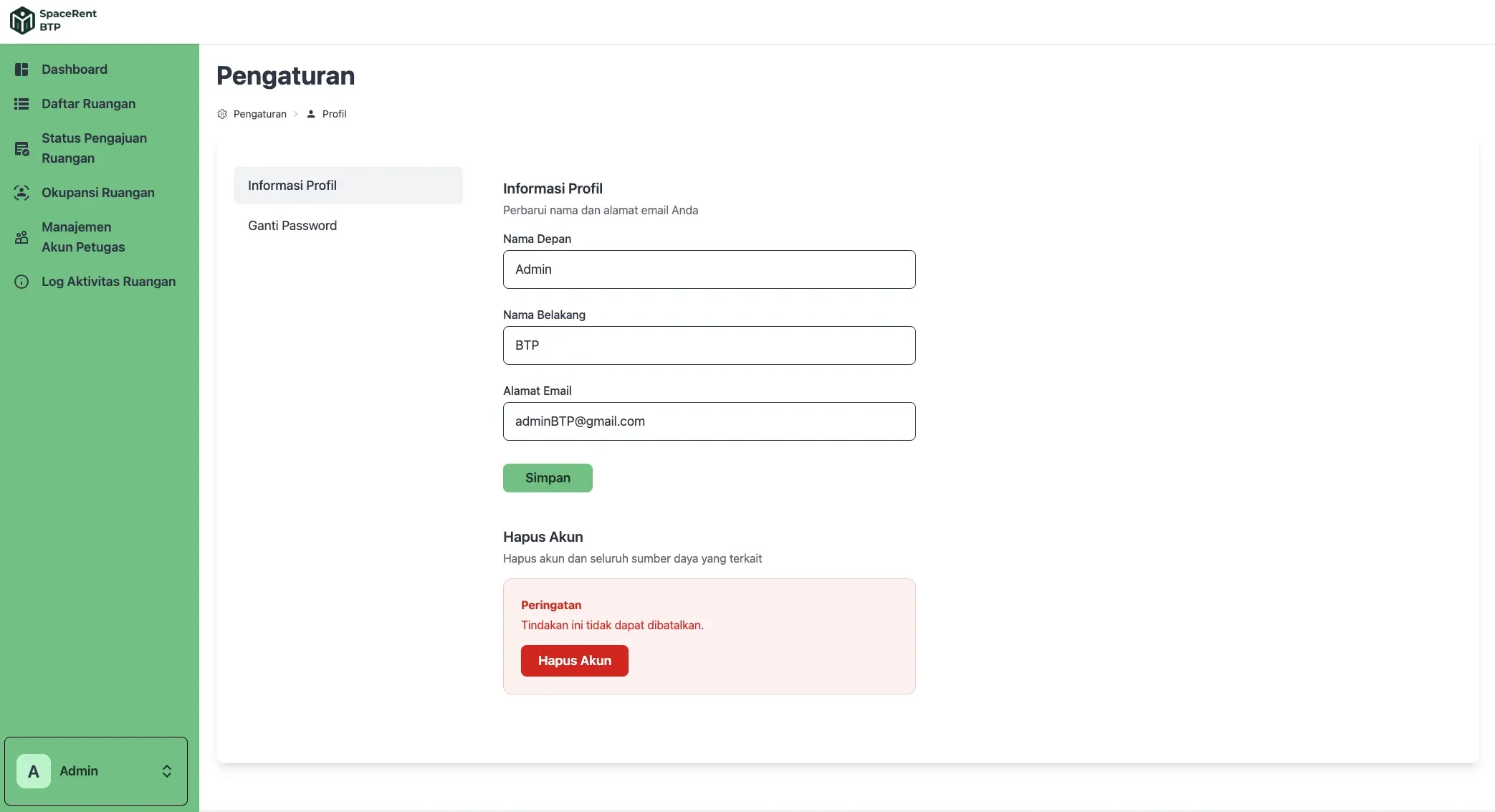Click the person icon beside Profil breadcrumb
Image resolution: width=1495 pixels, height=812 pixels.
pyautogui.click(x=311, y=114)
